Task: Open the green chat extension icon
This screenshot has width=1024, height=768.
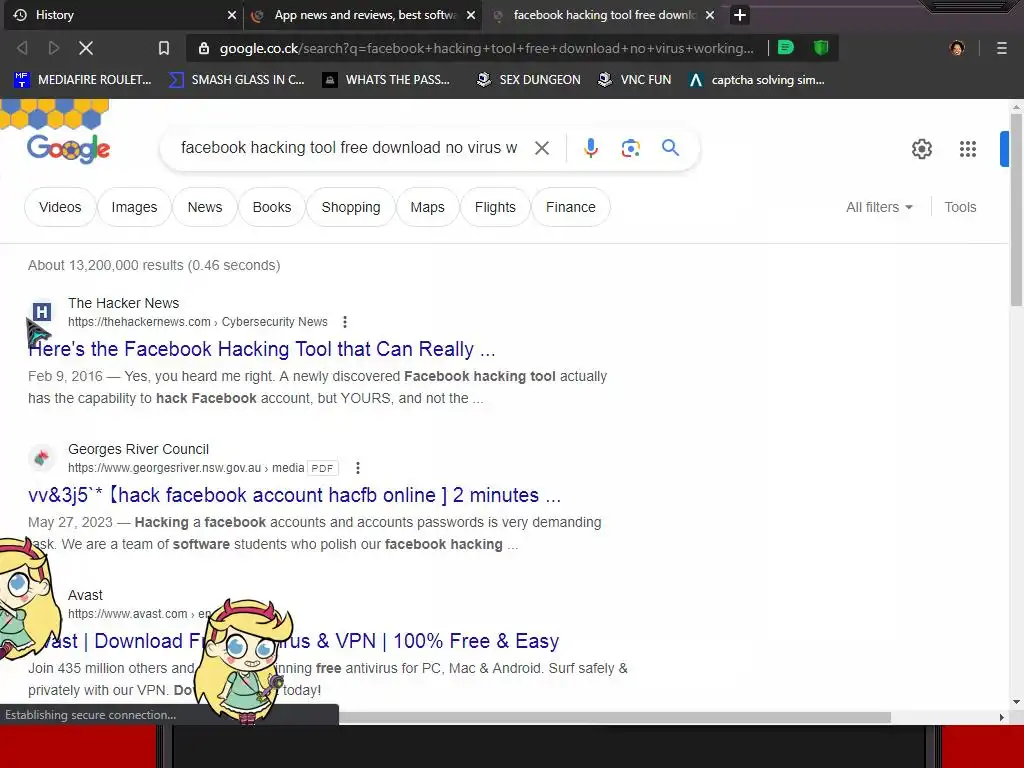Action: [x=786, y=48]
